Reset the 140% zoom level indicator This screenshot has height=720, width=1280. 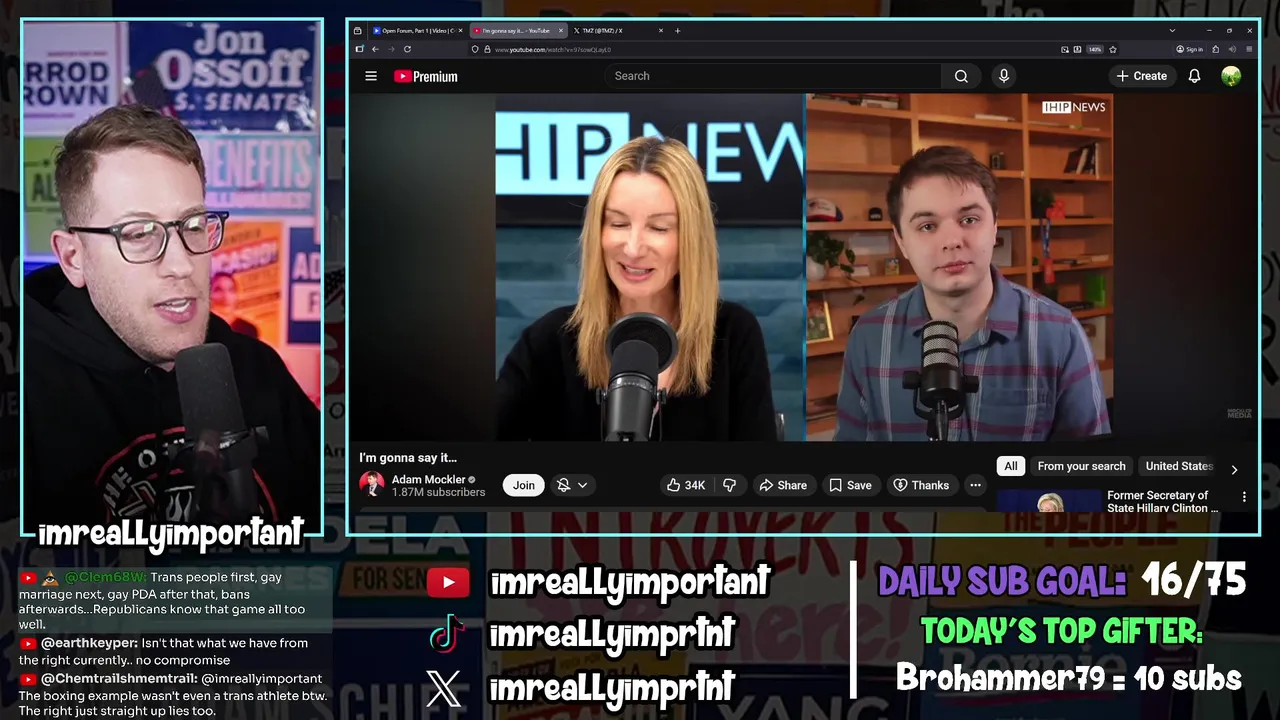coord(1095,49)
